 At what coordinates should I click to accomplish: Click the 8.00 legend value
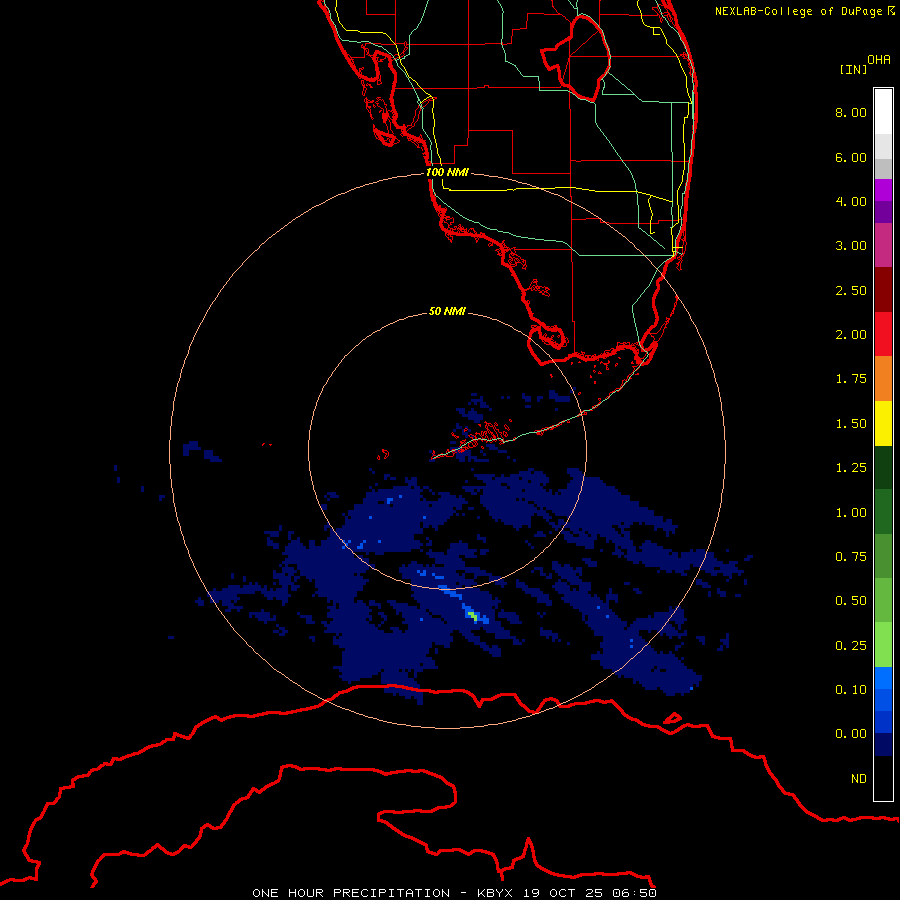coord(851,112)
